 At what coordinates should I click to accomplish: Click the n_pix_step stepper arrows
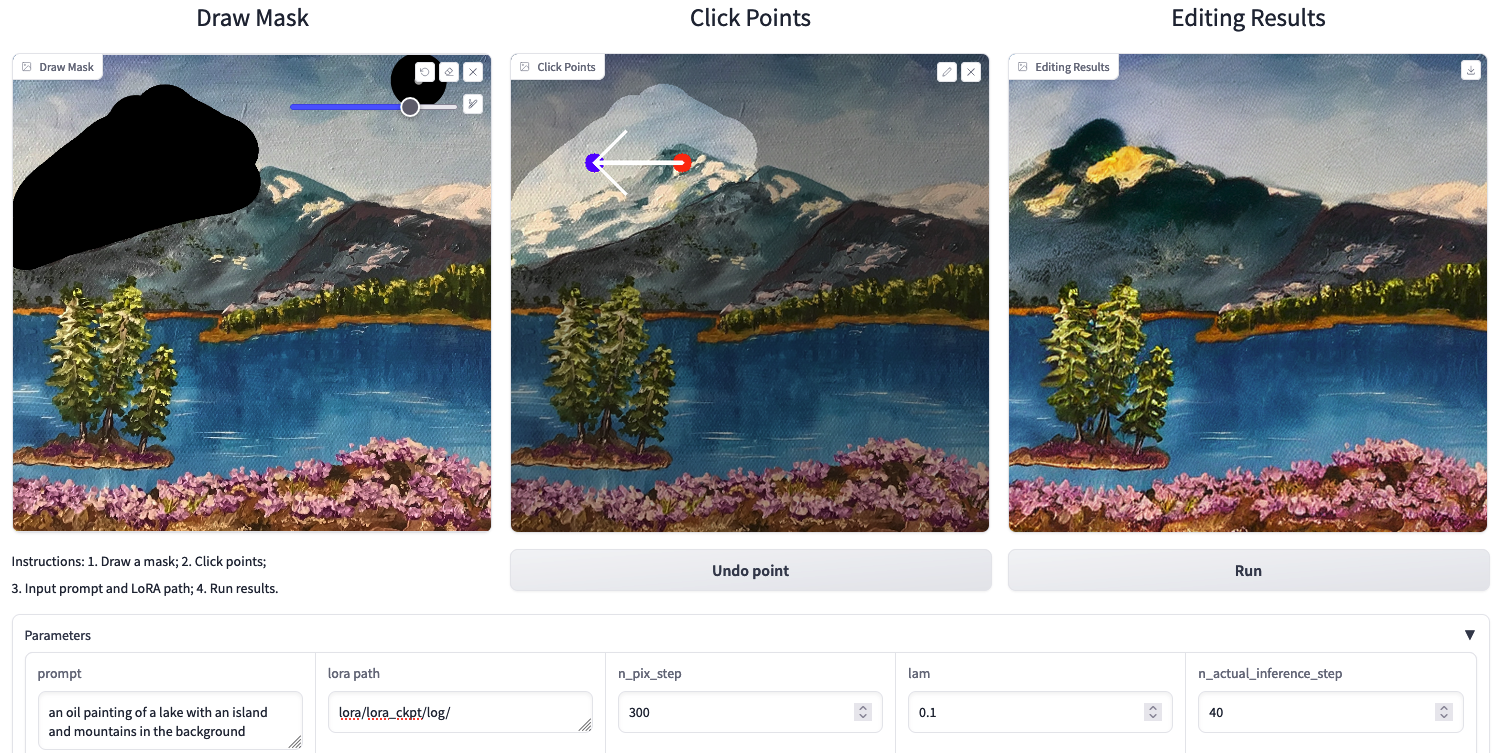pyautogui.click(x=863, y=713)
